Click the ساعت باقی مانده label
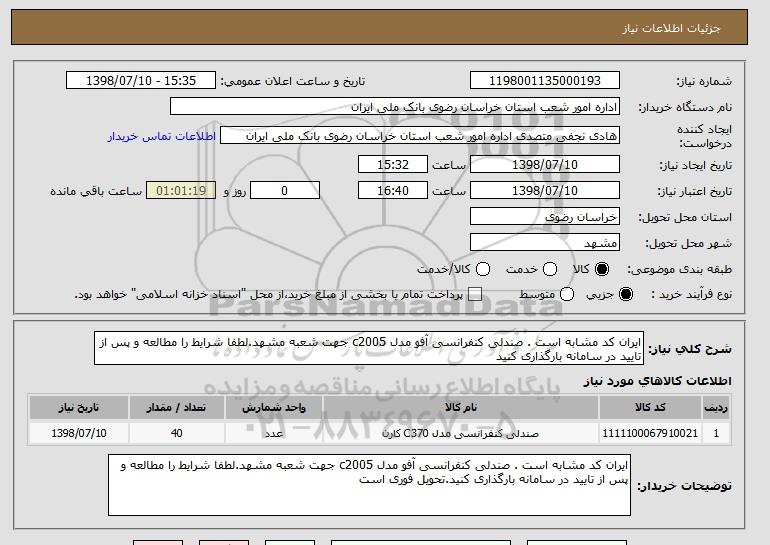 (96, 191)
